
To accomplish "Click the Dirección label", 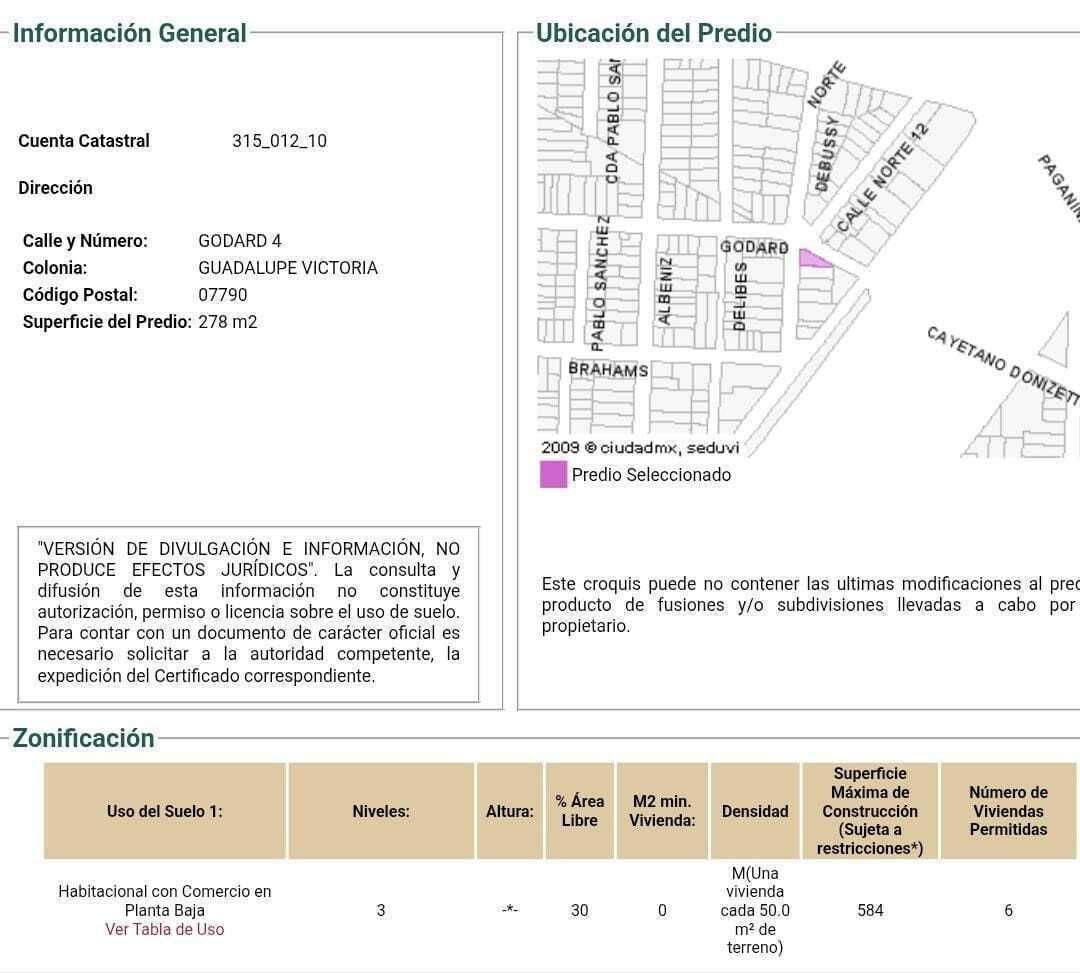I will 55,188.
